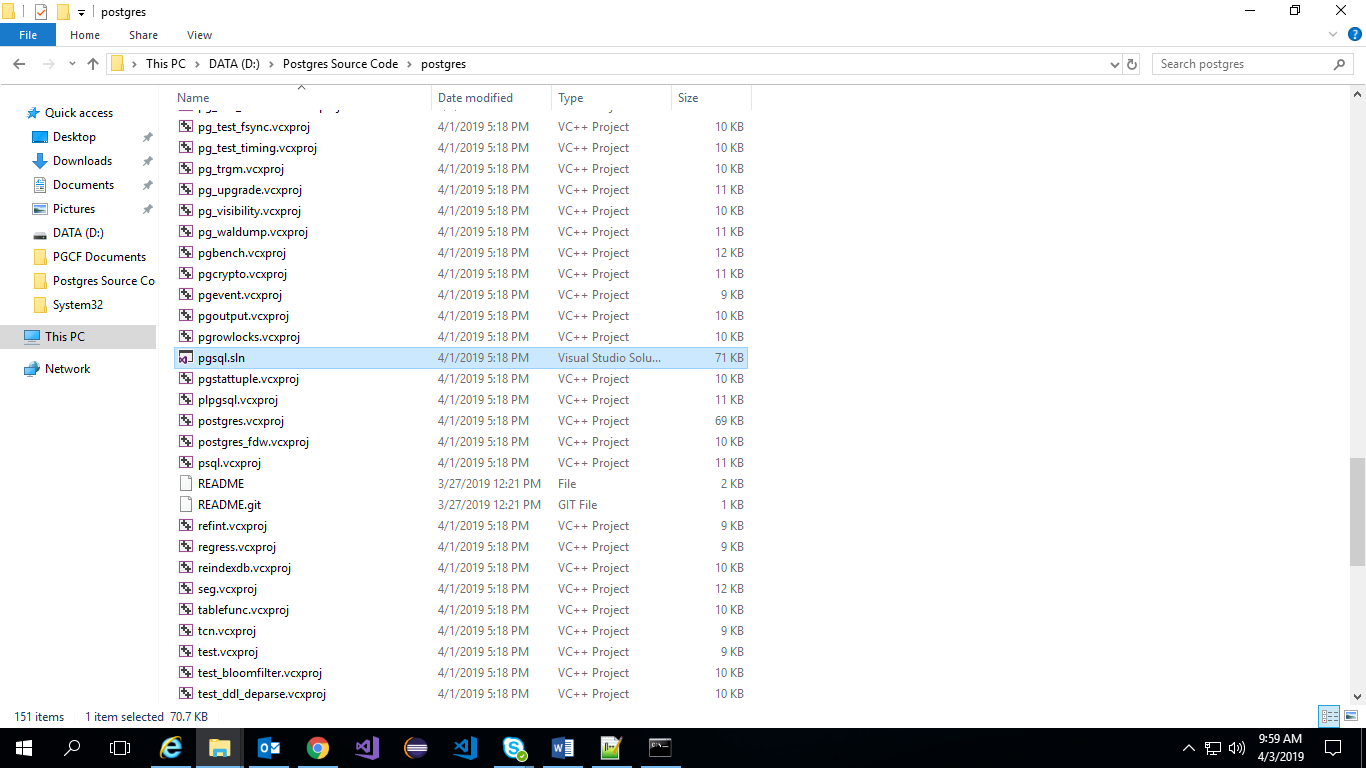Image resolution: width=1366 pixels, height=768 pixels.
Task: Click the pgsql.sln Visual Studio solution icon
Action: [186, 358]
